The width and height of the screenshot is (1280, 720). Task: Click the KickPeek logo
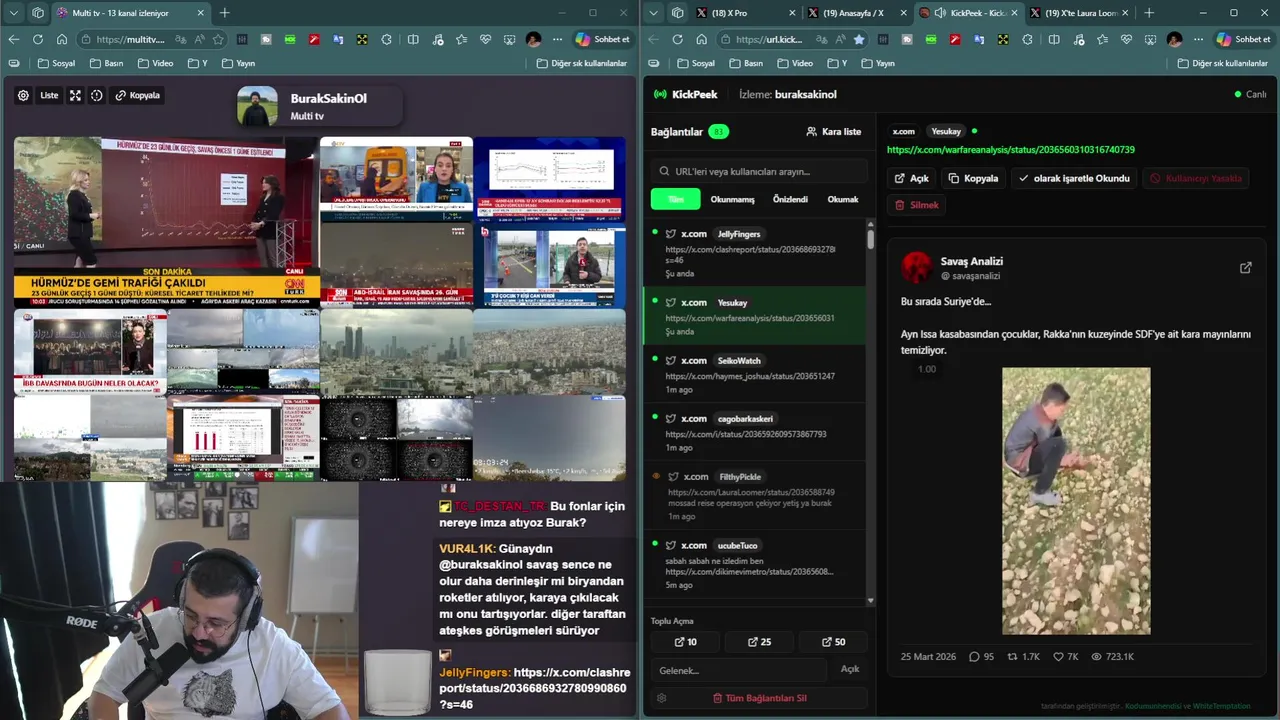click(685, 94)
